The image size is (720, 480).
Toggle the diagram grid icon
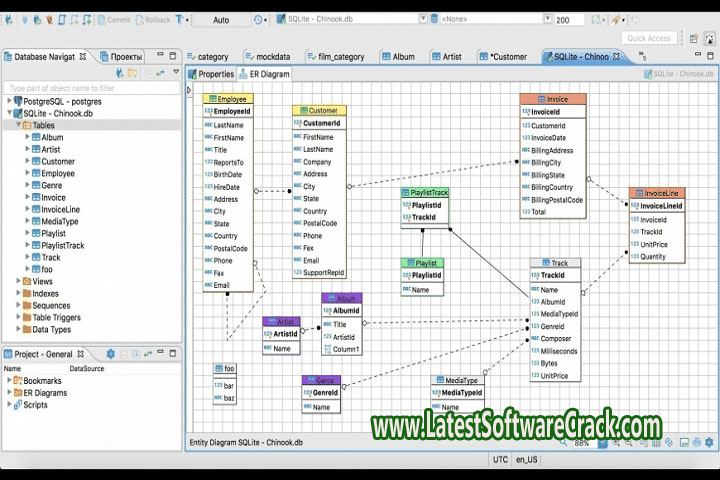pos(655,441)
